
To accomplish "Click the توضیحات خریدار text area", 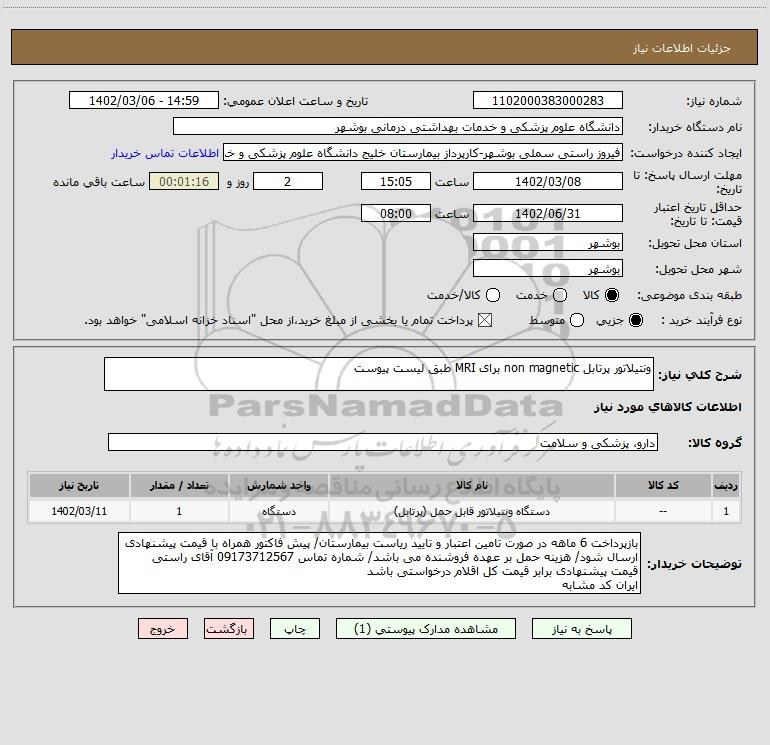I will pyautogui.click(x=379, y=563).
